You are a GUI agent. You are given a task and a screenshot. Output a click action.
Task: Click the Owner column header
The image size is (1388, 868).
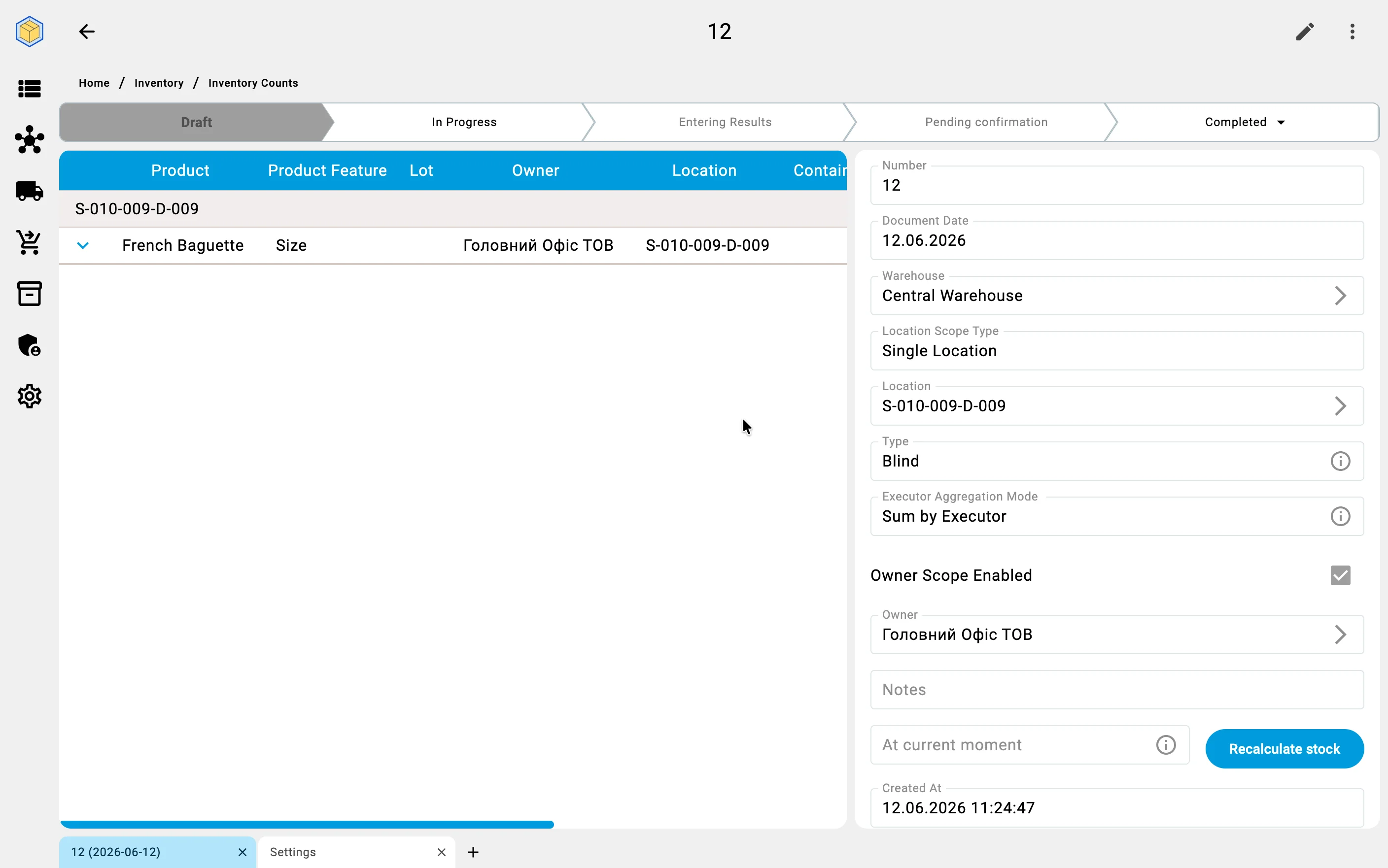click(535, 170)
